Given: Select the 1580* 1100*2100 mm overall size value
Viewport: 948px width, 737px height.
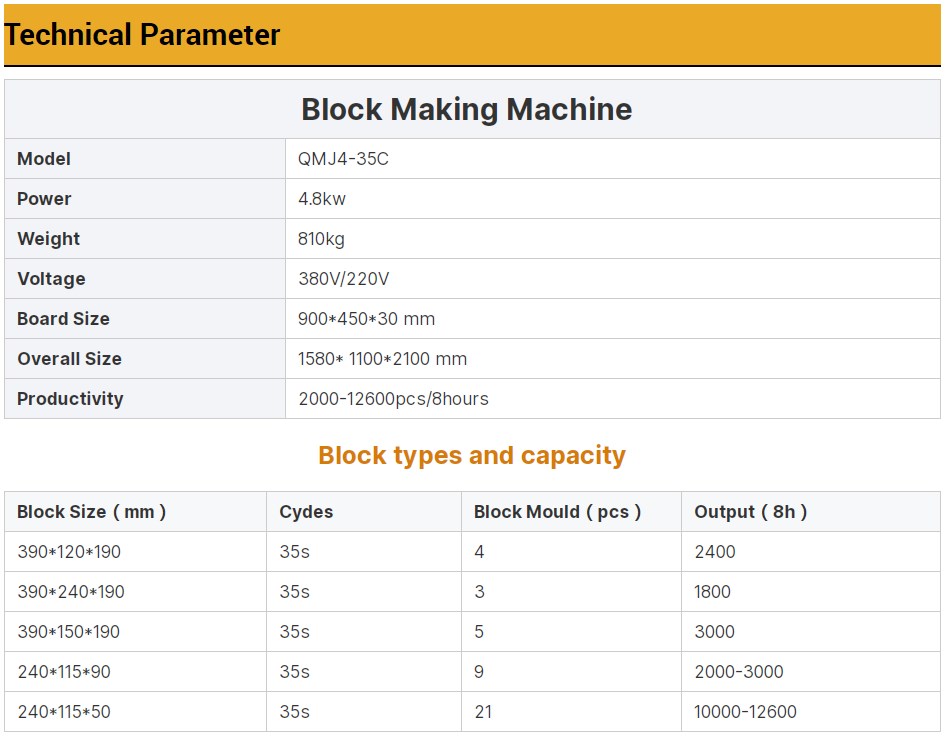Looking at the screenshot, I should pos(382,359).
